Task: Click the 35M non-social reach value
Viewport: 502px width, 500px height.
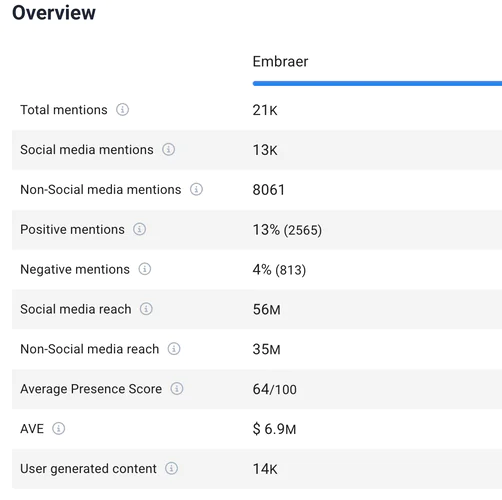Action: coord(266,349)
